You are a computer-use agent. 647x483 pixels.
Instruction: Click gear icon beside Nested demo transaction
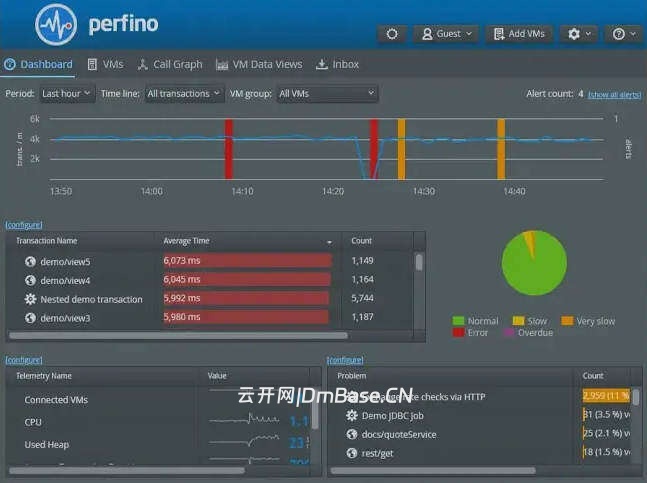coord(30,299)
